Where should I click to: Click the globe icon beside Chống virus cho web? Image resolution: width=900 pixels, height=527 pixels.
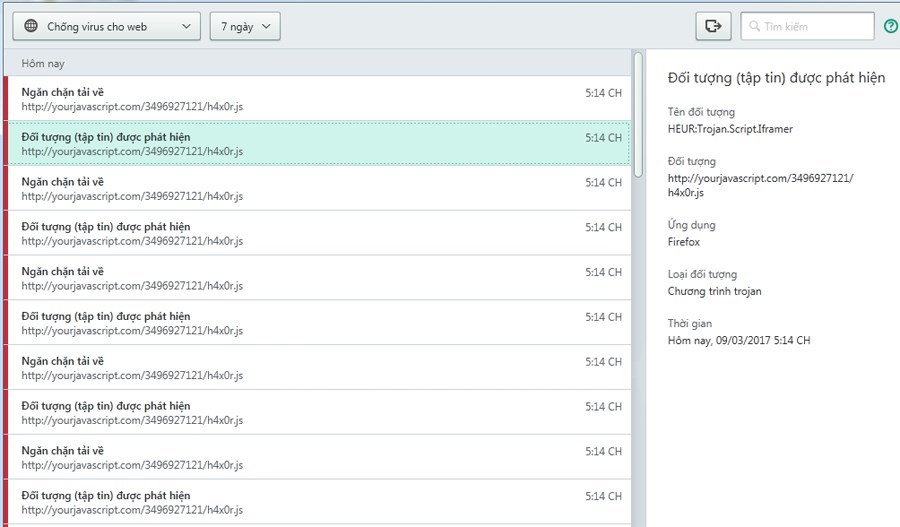coord(32,27)
